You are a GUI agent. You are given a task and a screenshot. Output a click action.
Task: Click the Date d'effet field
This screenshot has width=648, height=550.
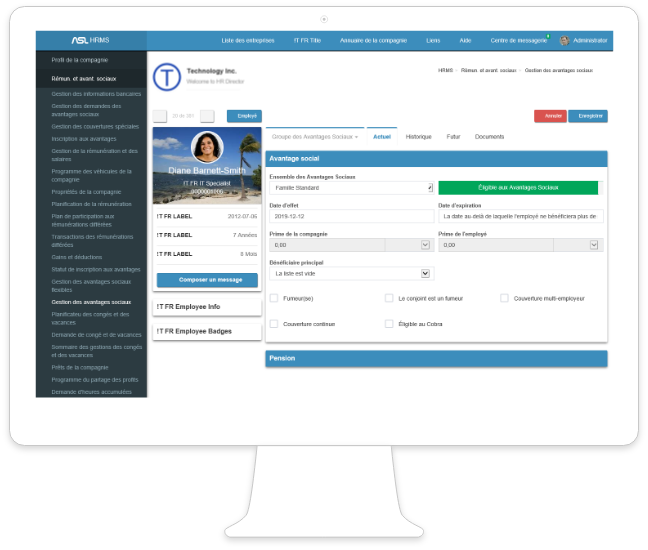point(352,216)
